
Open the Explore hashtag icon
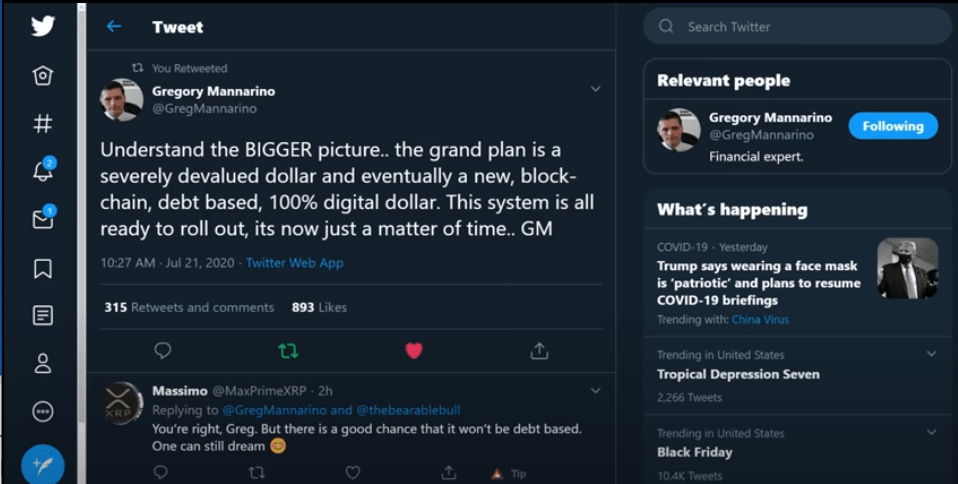pos(43,124)
